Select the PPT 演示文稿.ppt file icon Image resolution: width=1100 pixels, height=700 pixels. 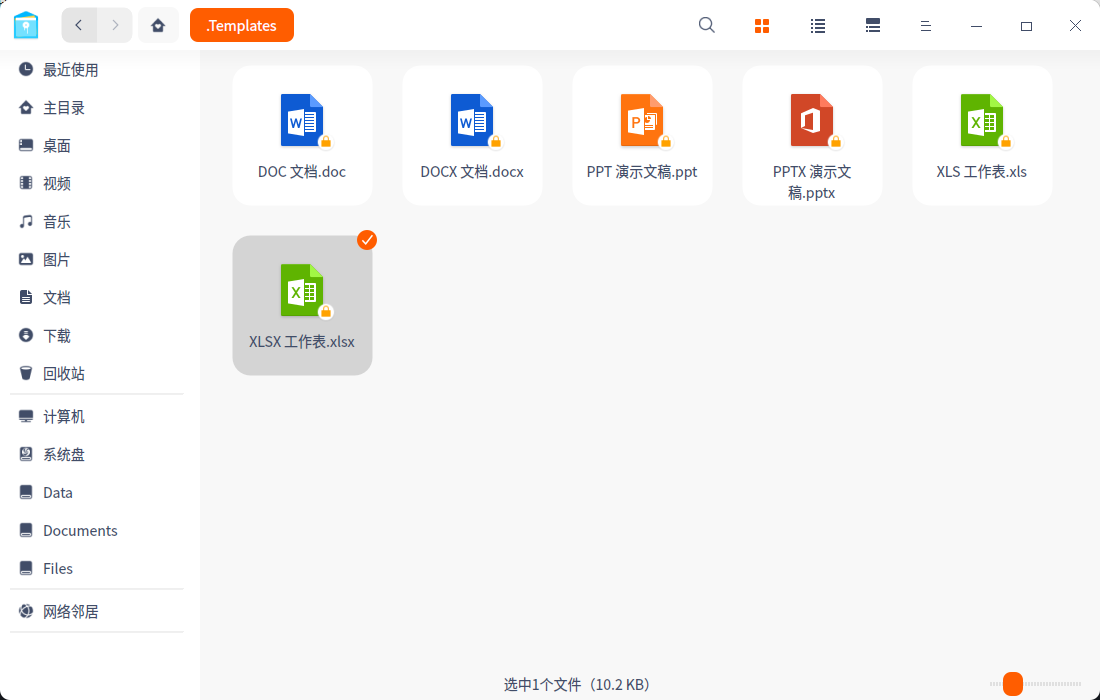(642, 121)
